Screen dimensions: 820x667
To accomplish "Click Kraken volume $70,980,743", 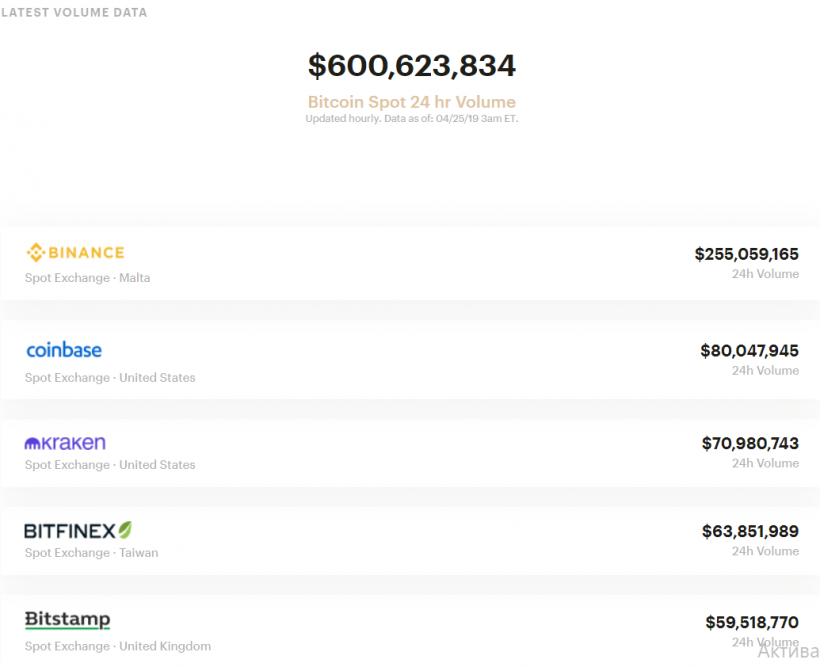I will (x=750, y=444).
